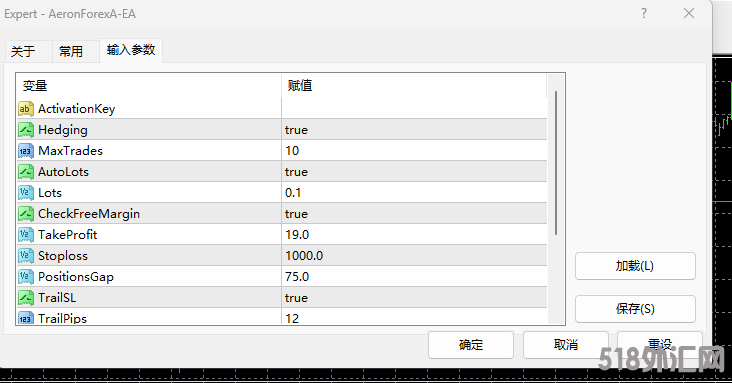
Task: Select the CheckFreeMargin true value cell
Action: pyautogui.click(x=414, y=214)
